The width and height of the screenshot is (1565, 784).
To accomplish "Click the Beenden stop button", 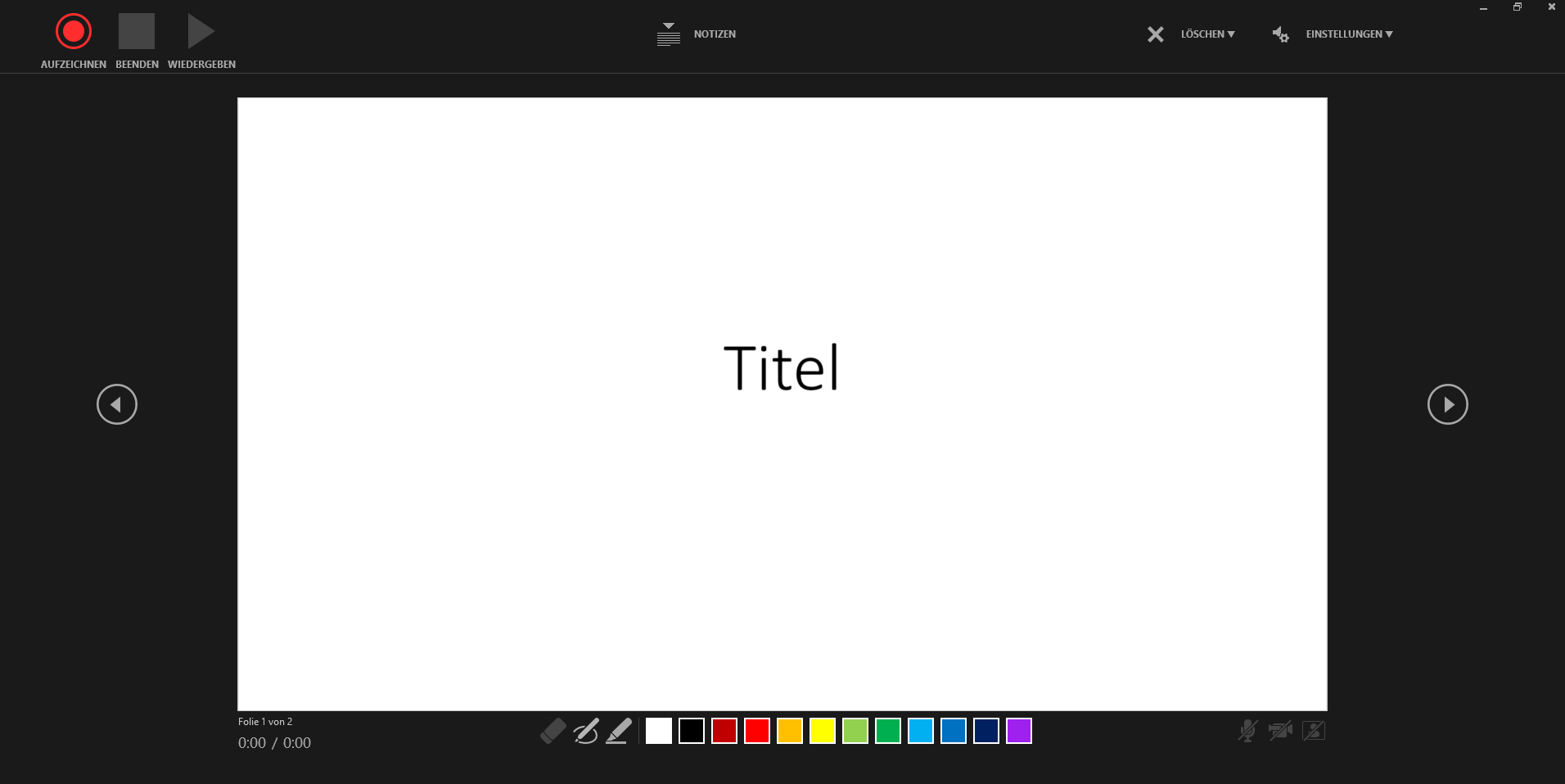I will (137, 32).
